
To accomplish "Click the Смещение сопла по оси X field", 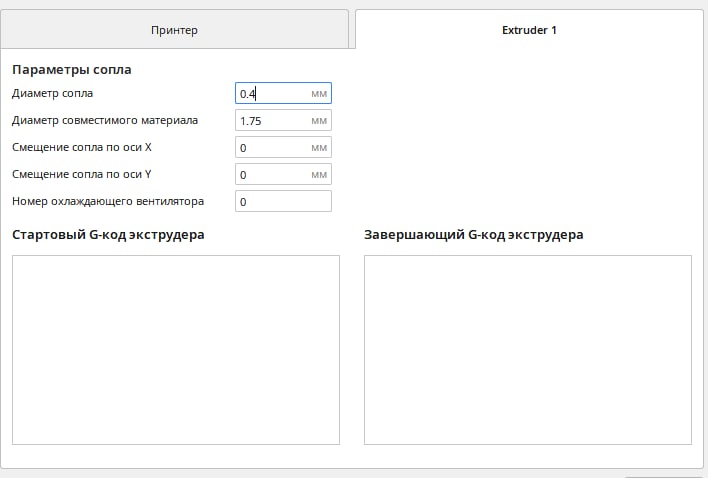I will 283,148.
